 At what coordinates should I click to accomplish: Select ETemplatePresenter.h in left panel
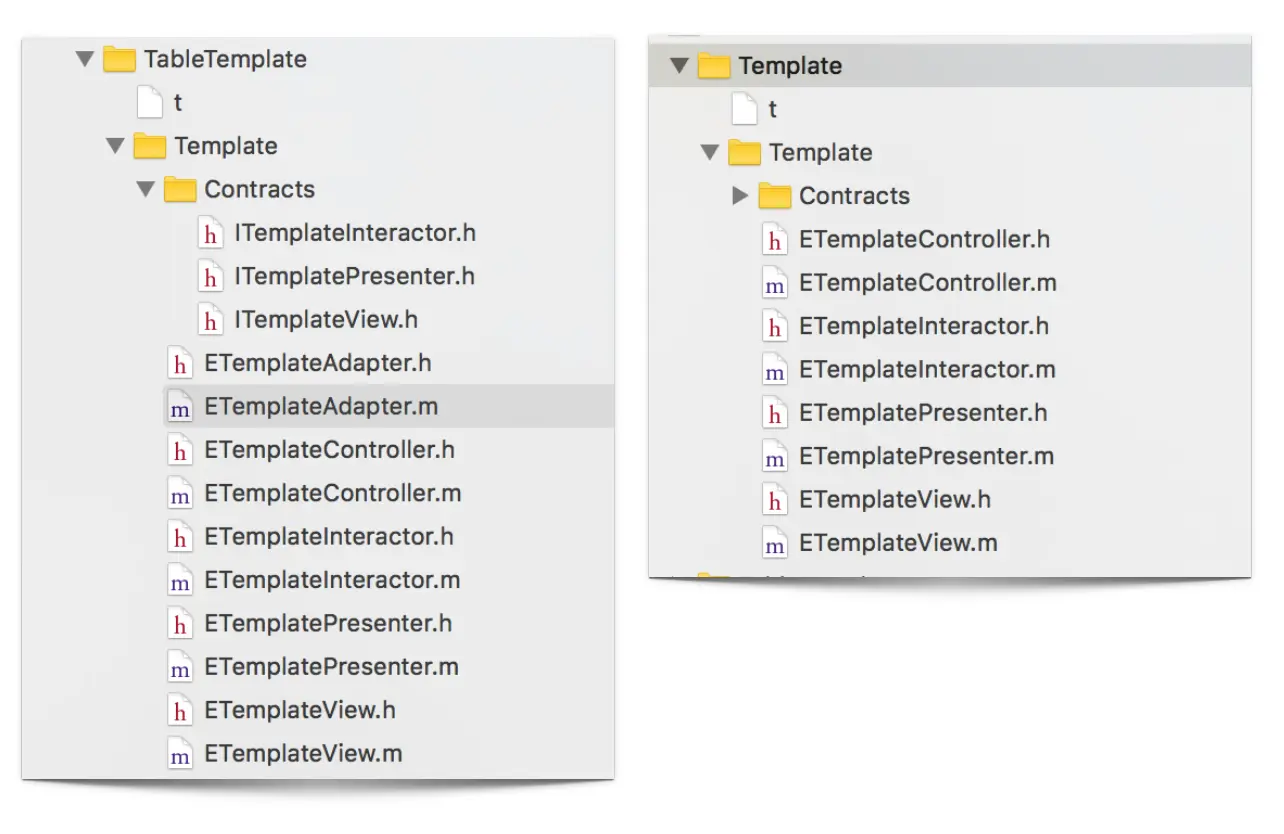[328, 624]
